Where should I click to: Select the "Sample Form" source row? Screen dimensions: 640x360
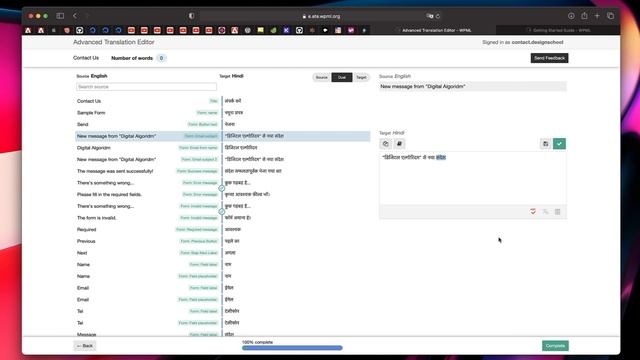coord(147,113)
